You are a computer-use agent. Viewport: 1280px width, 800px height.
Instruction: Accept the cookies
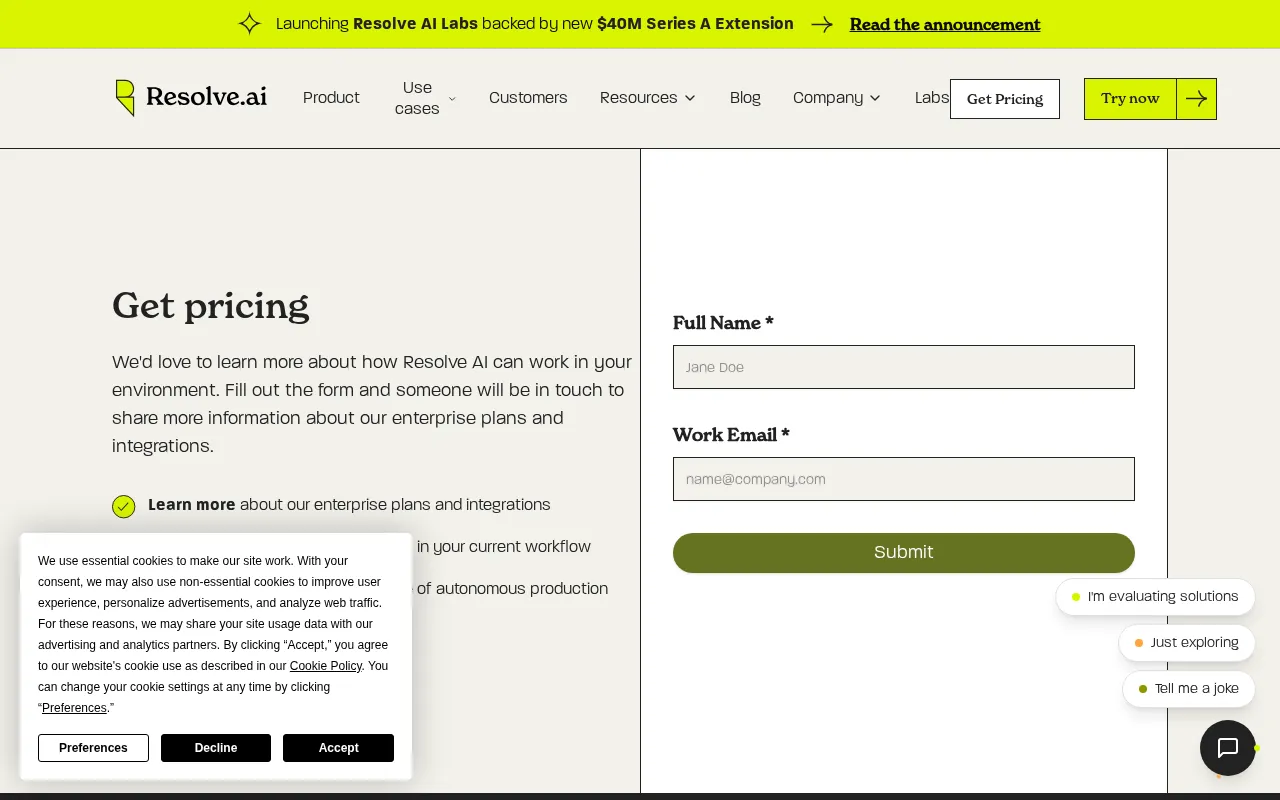(338, 748)
